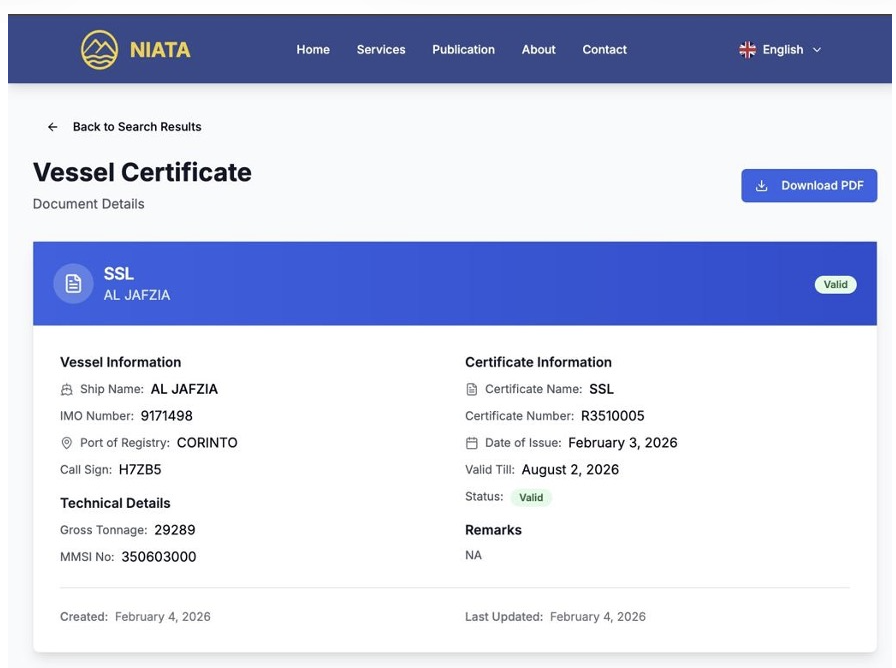Navigate to the Contact page
This screenshot has height=668, width=896.
pyautogui.click(x=605, y=50)
